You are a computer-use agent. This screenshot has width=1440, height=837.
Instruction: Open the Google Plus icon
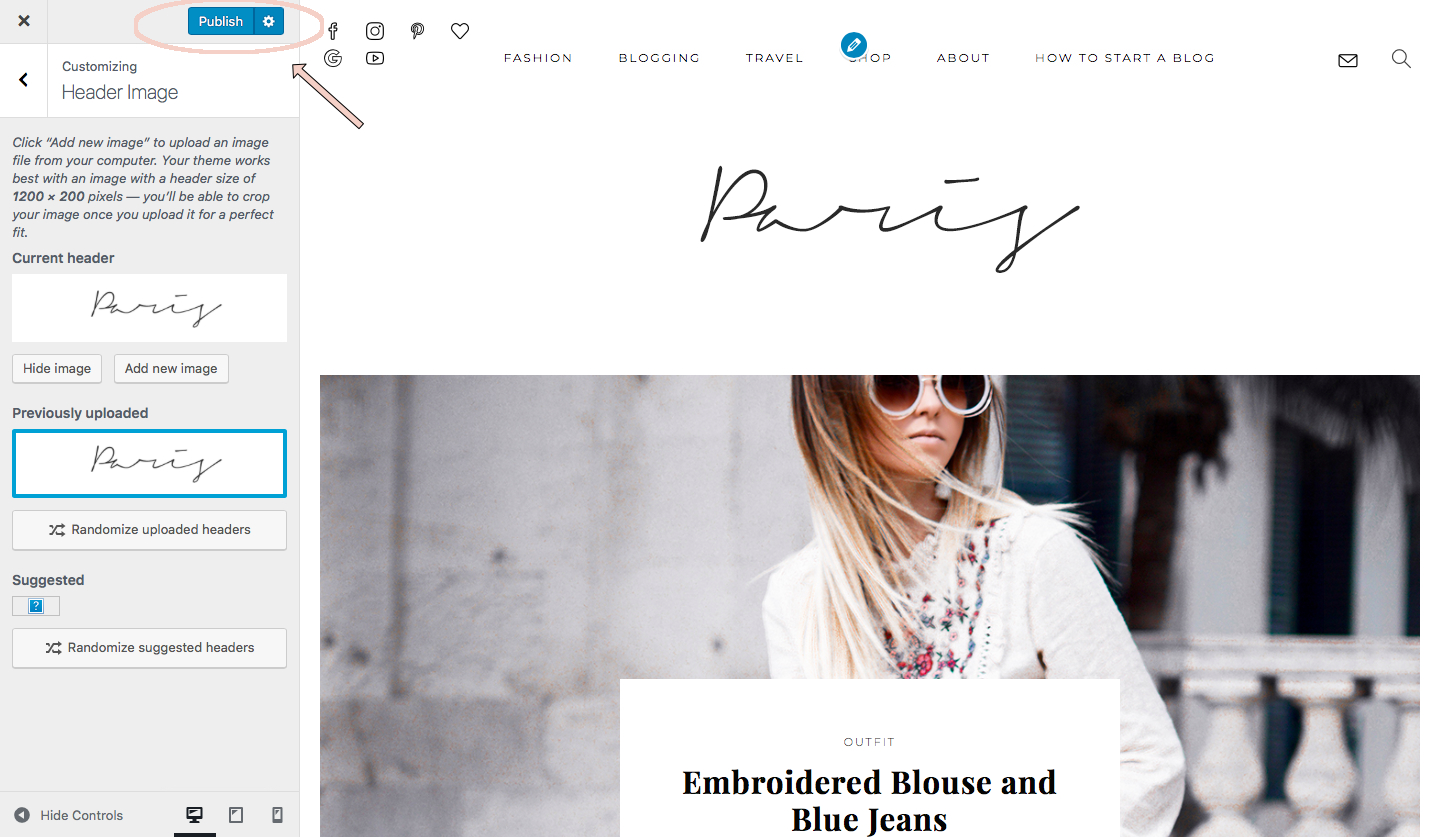click(333, 58)
